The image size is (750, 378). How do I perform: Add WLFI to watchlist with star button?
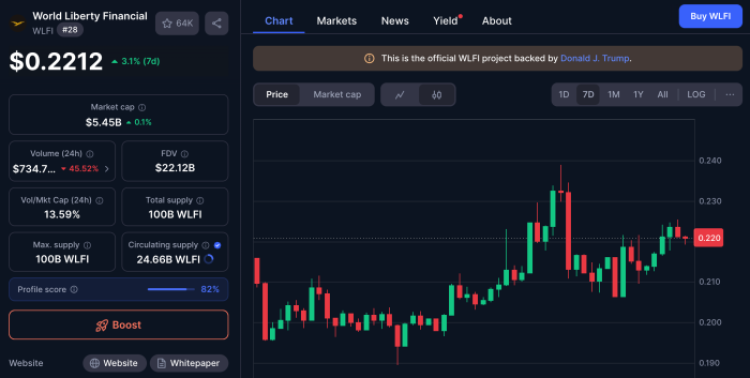pyautogui.click(x=177, y=23)
